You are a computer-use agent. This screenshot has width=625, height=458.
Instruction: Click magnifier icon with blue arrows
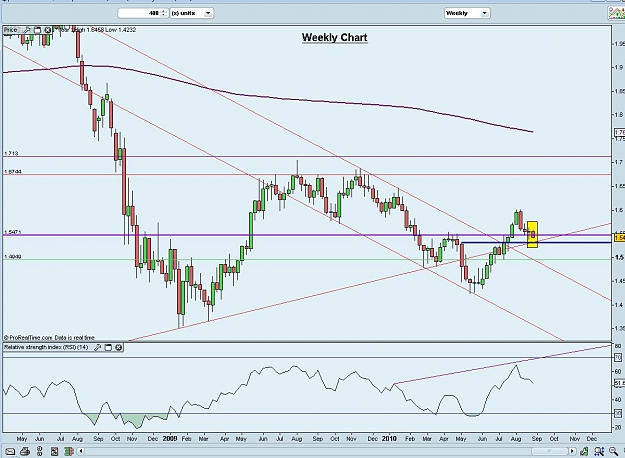pyautogui.click(x=599, y=451)
